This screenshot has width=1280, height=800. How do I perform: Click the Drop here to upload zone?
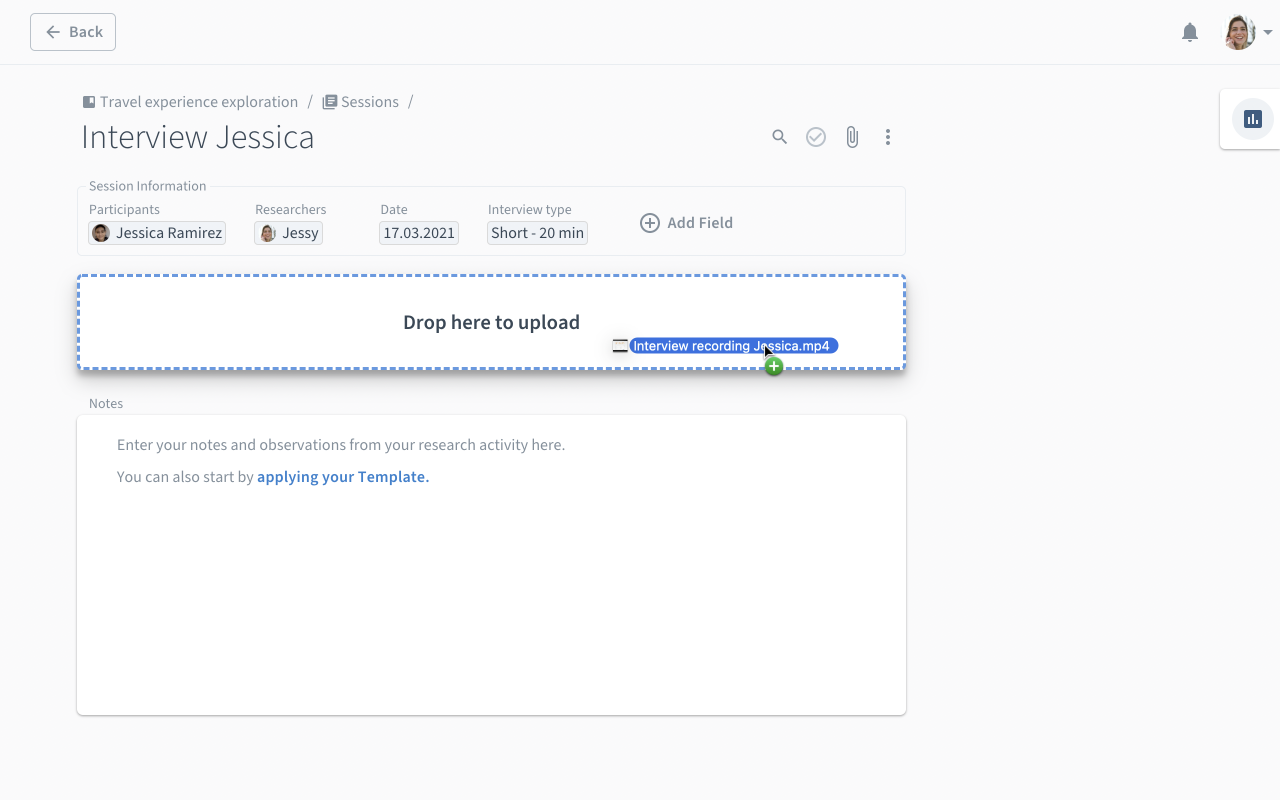point(491,322)
